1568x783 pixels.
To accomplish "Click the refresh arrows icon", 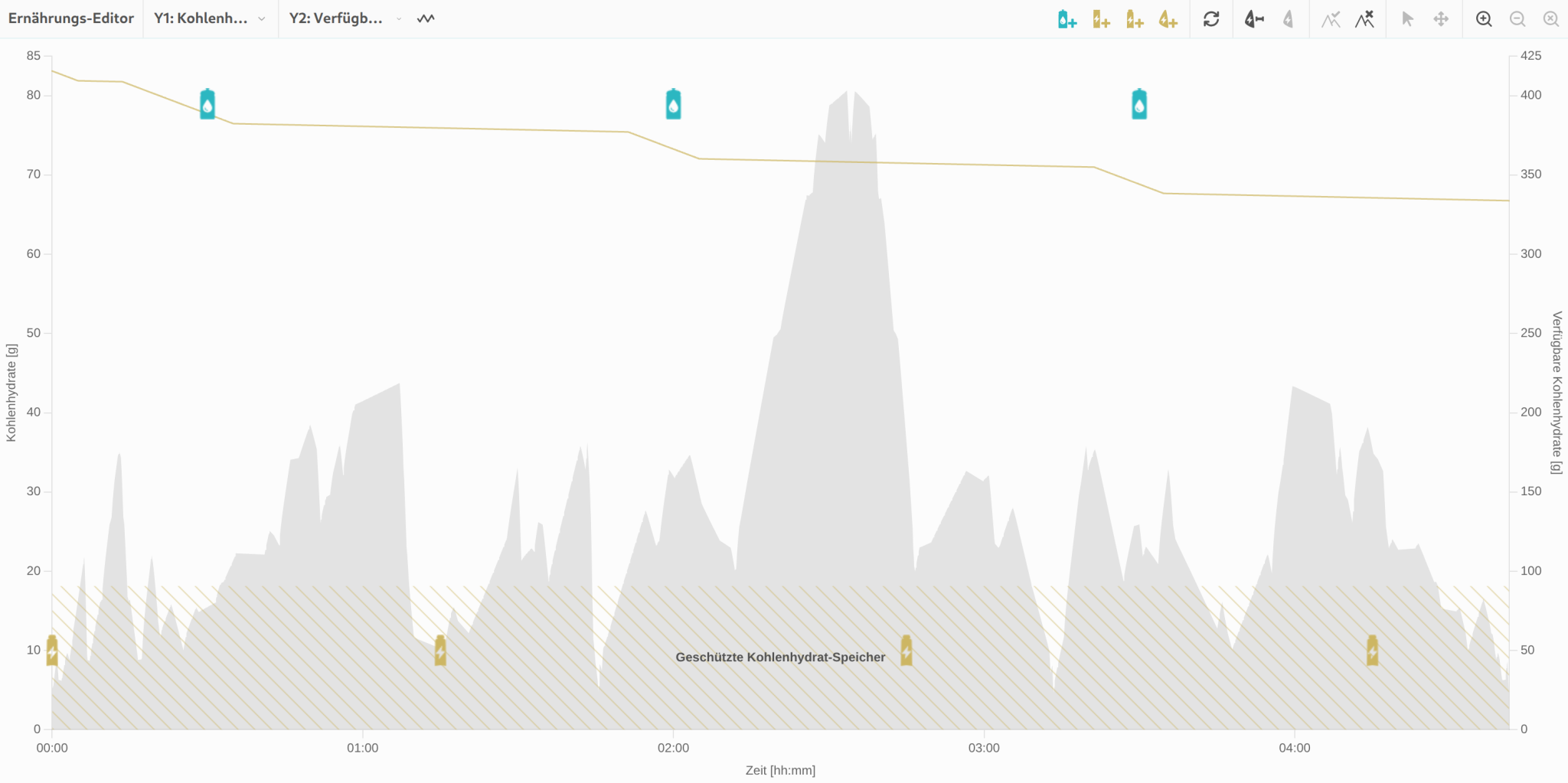I will [x=1211, y=19].
